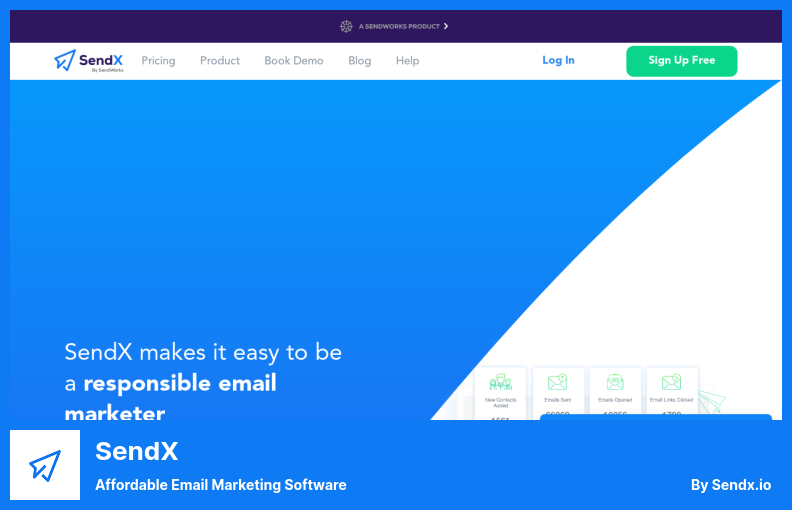The image size is (792, 510).
Task: Open the Pricing menu item
Action: click(159, 61)
